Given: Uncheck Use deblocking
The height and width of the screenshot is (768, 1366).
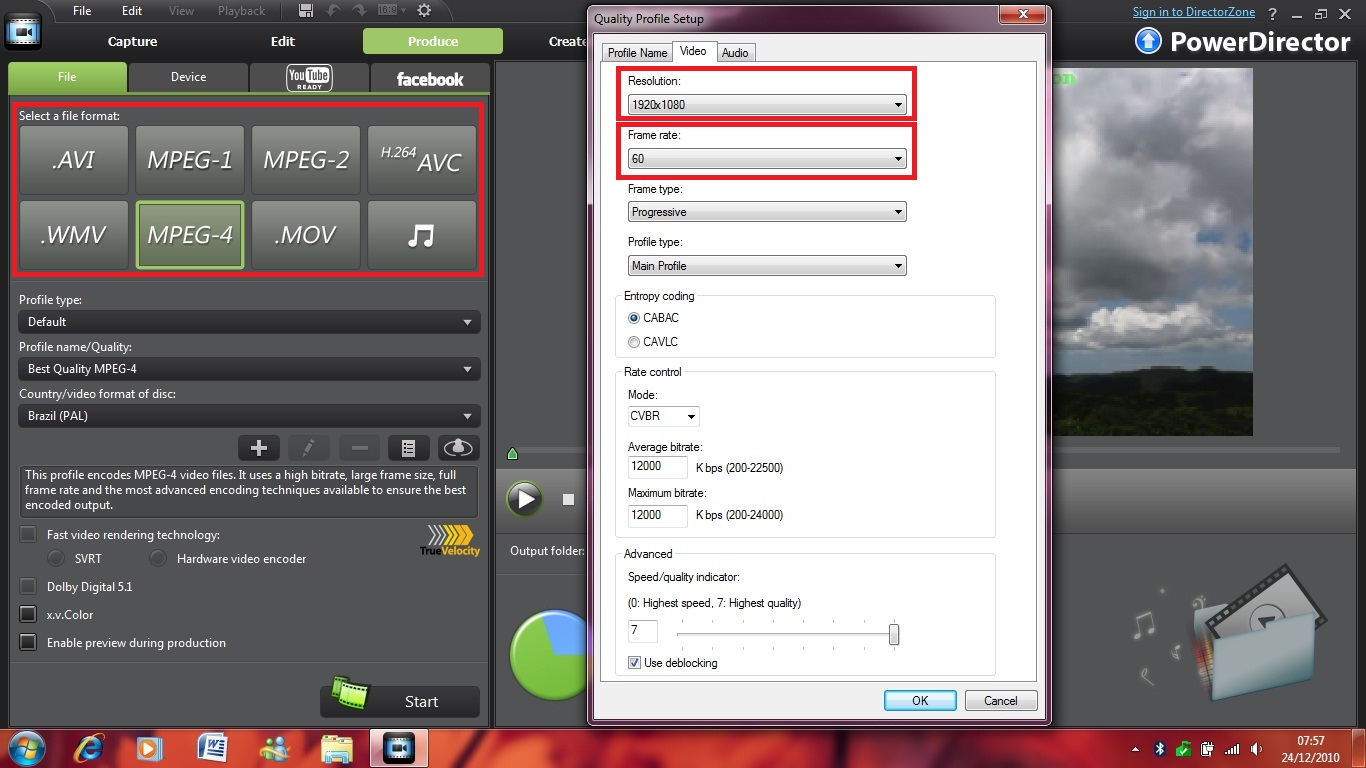Looking at the screenshot, I should (x=634, y=663).
